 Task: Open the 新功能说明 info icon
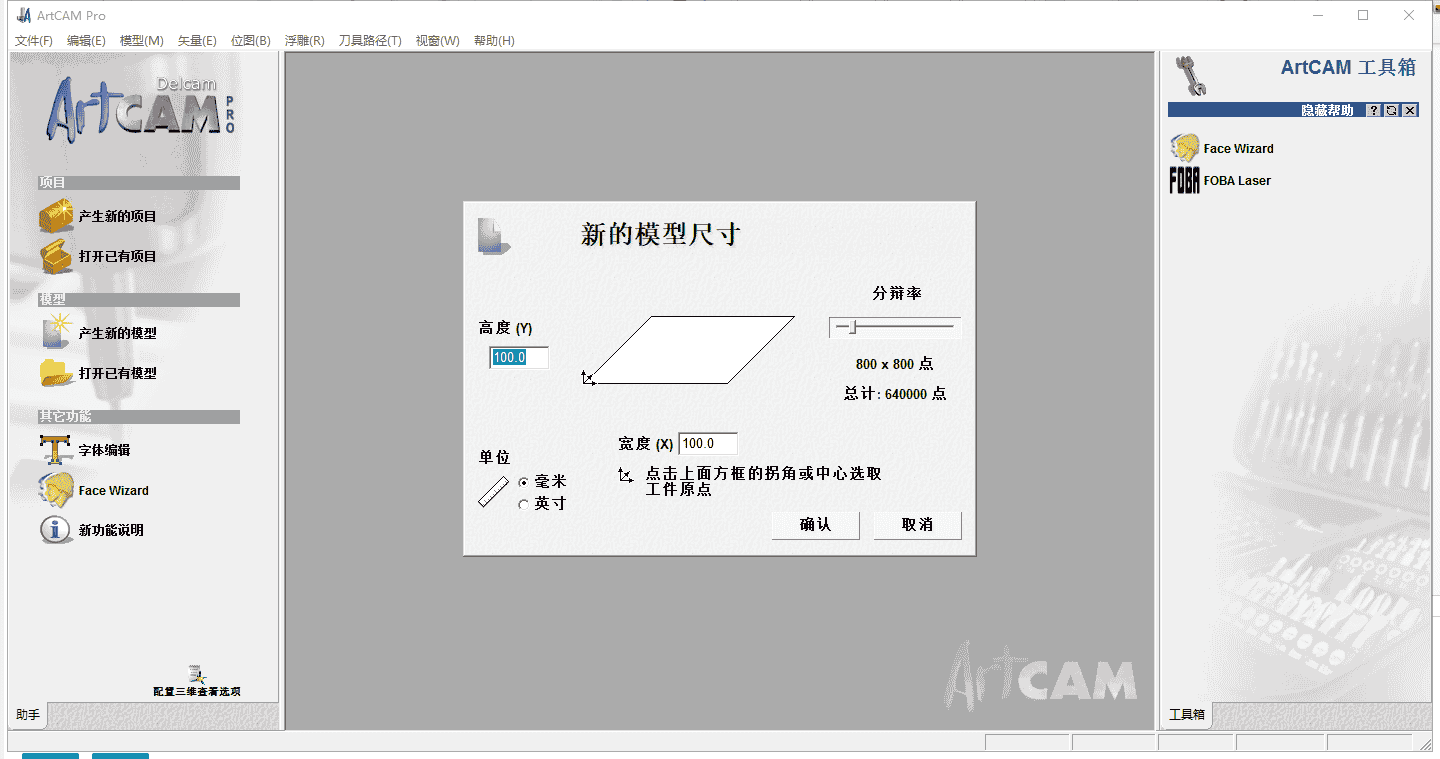click(x=55, y=529)
